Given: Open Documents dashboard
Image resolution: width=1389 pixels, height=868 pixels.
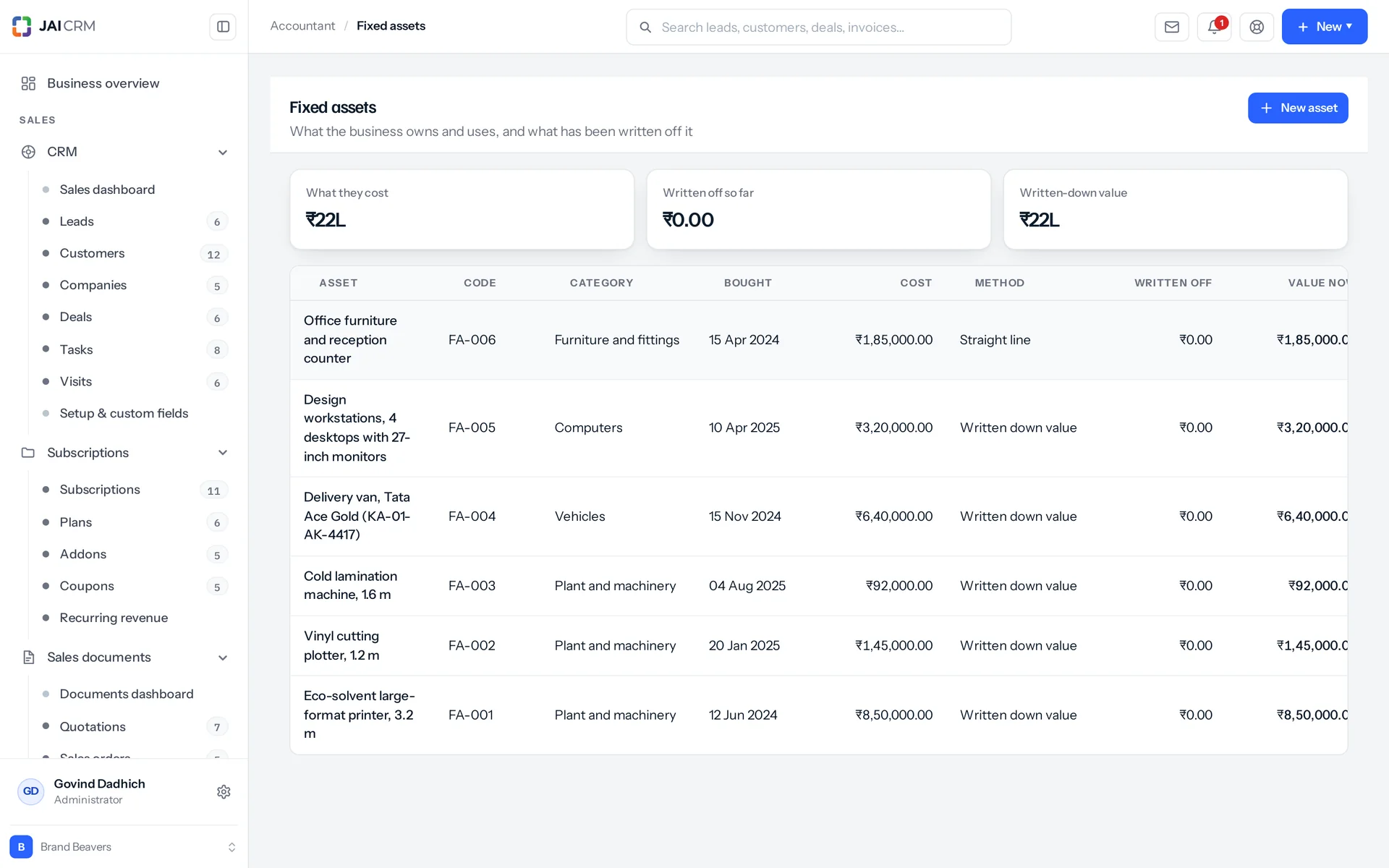Looking at the screenshot, I should pyautogui.click(x=127, y=694).
